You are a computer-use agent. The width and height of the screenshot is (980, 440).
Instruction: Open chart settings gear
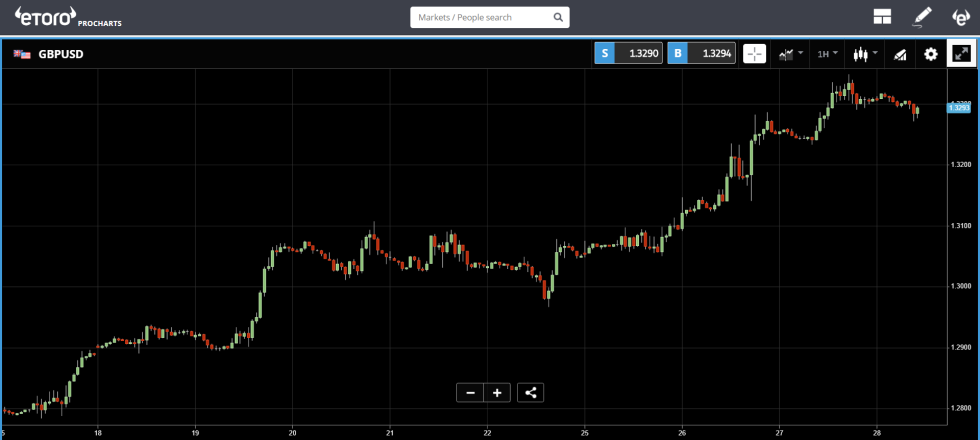[931, 54]
